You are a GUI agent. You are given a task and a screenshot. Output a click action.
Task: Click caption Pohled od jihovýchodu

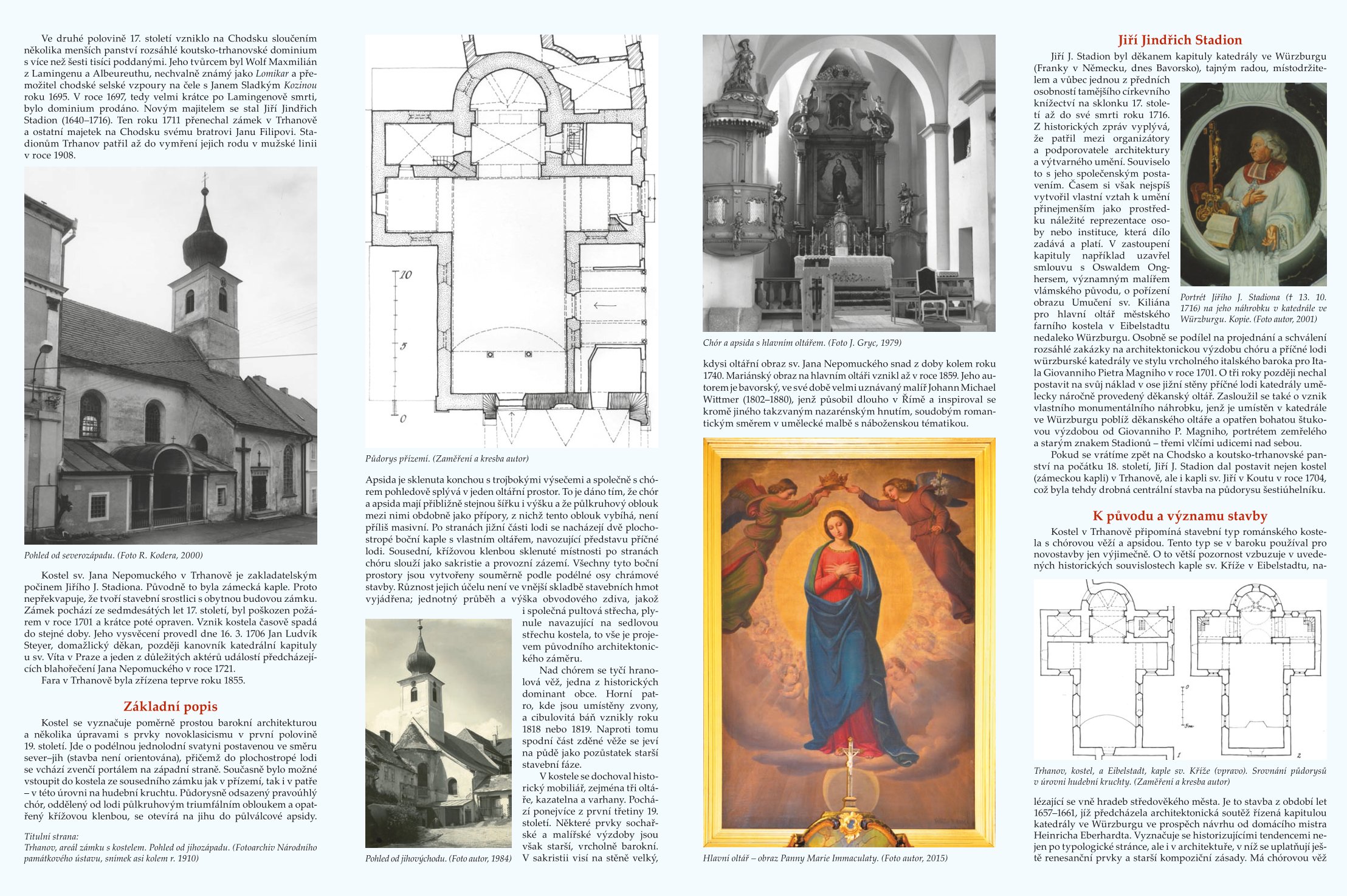pos(438,858)
